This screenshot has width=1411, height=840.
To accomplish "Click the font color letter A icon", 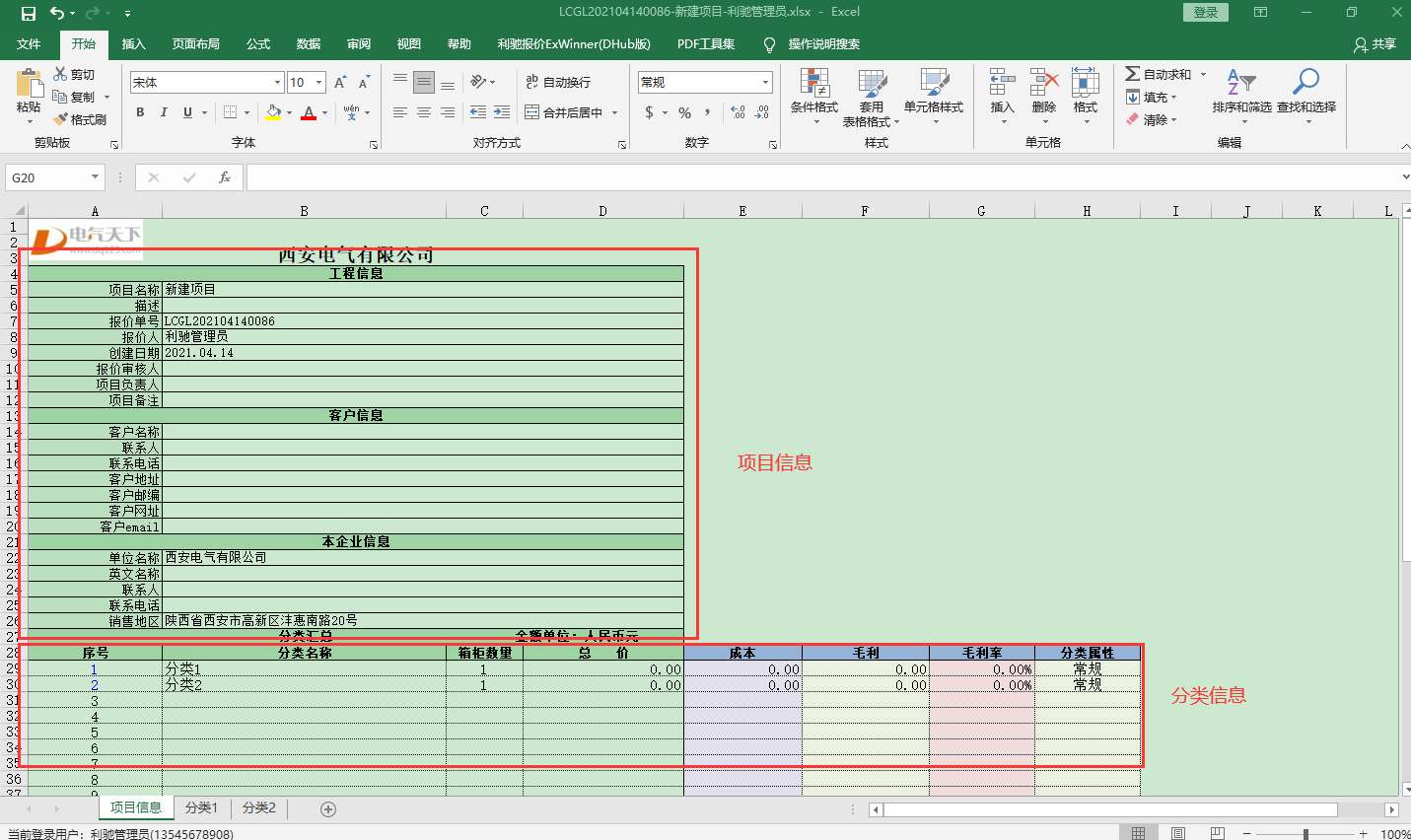I will (x=309, y=112).
